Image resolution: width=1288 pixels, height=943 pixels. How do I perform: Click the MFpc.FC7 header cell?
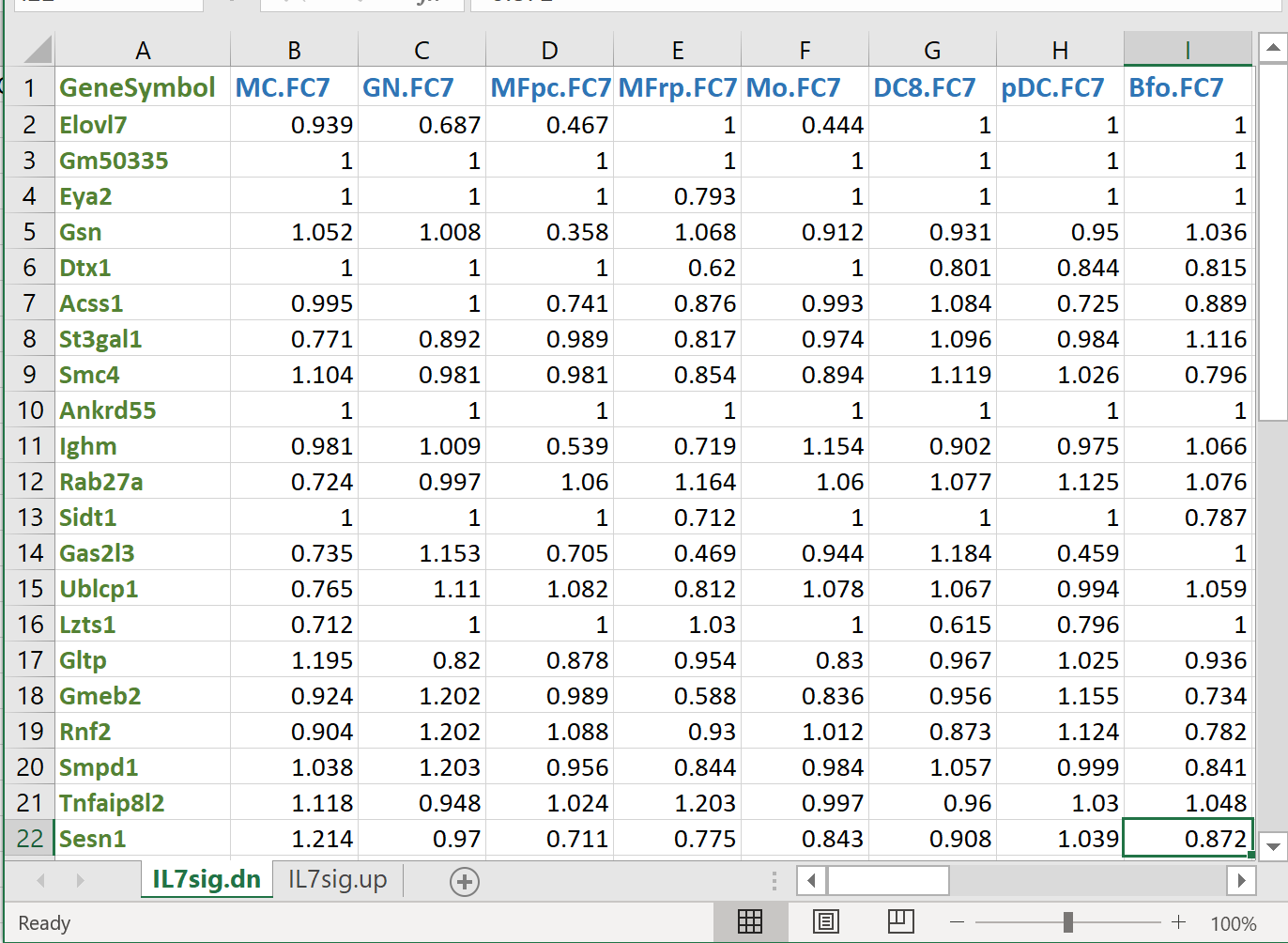[x=550, y=87]
